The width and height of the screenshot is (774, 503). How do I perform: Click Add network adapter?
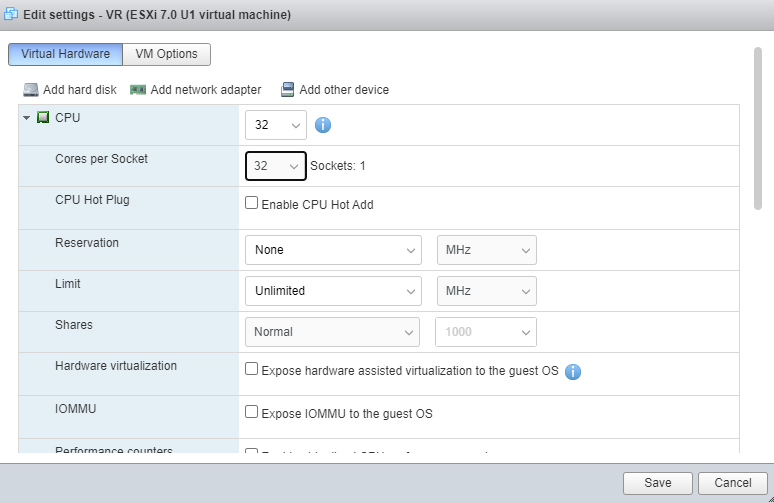pos(195,90)
